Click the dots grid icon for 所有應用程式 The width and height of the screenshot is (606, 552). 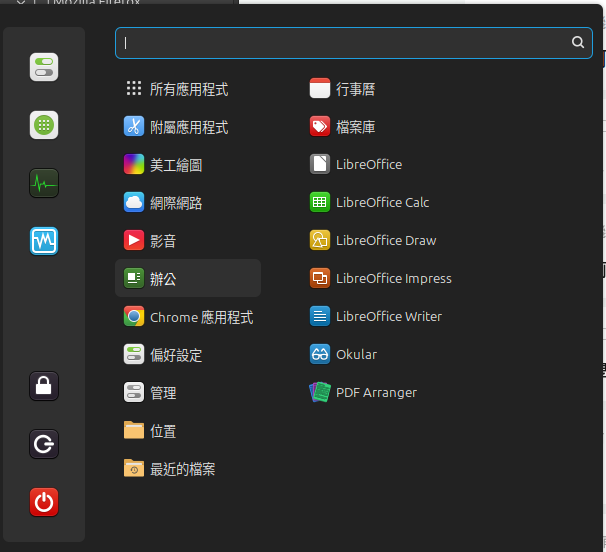(134, 88)
